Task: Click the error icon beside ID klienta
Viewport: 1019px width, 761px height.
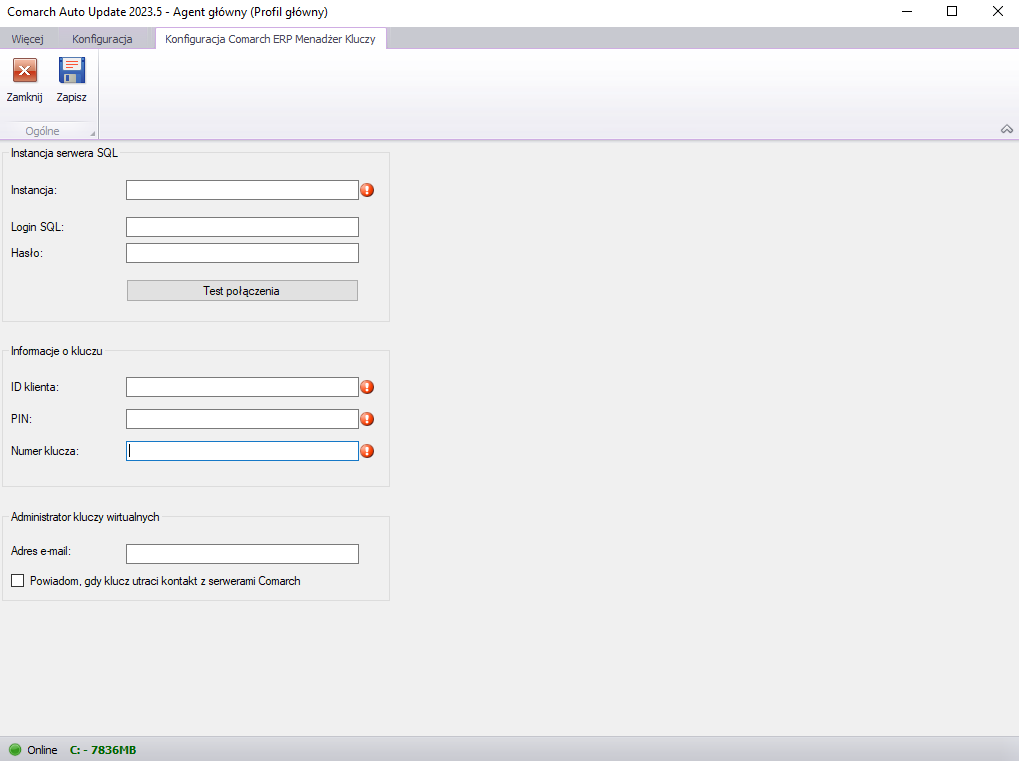Action: click(367, 387)
